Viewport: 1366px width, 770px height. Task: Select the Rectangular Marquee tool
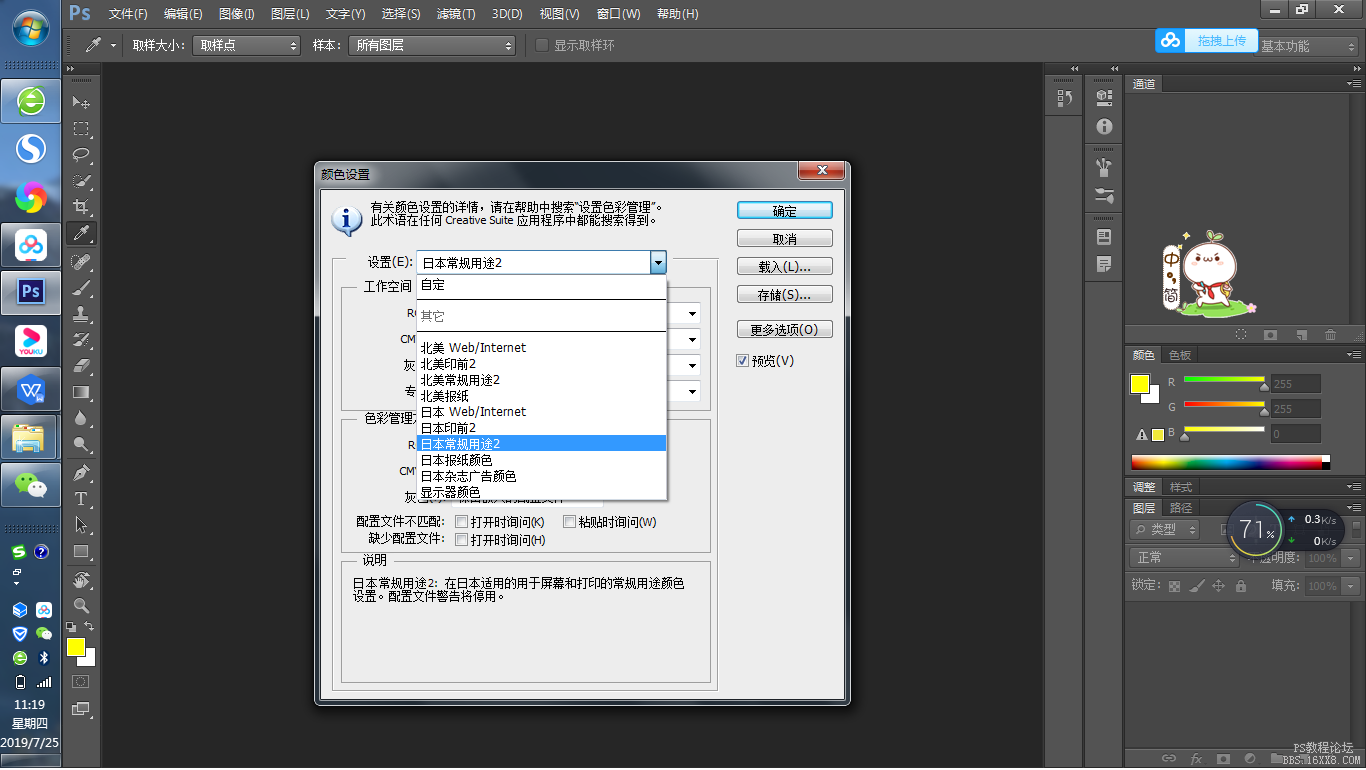[81, 129]
